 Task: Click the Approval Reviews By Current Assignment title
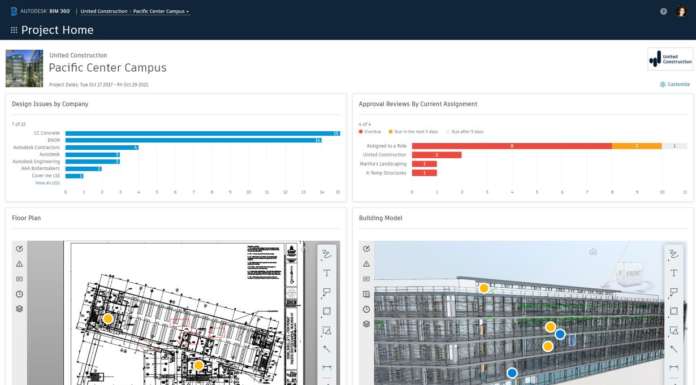point(418,104)
